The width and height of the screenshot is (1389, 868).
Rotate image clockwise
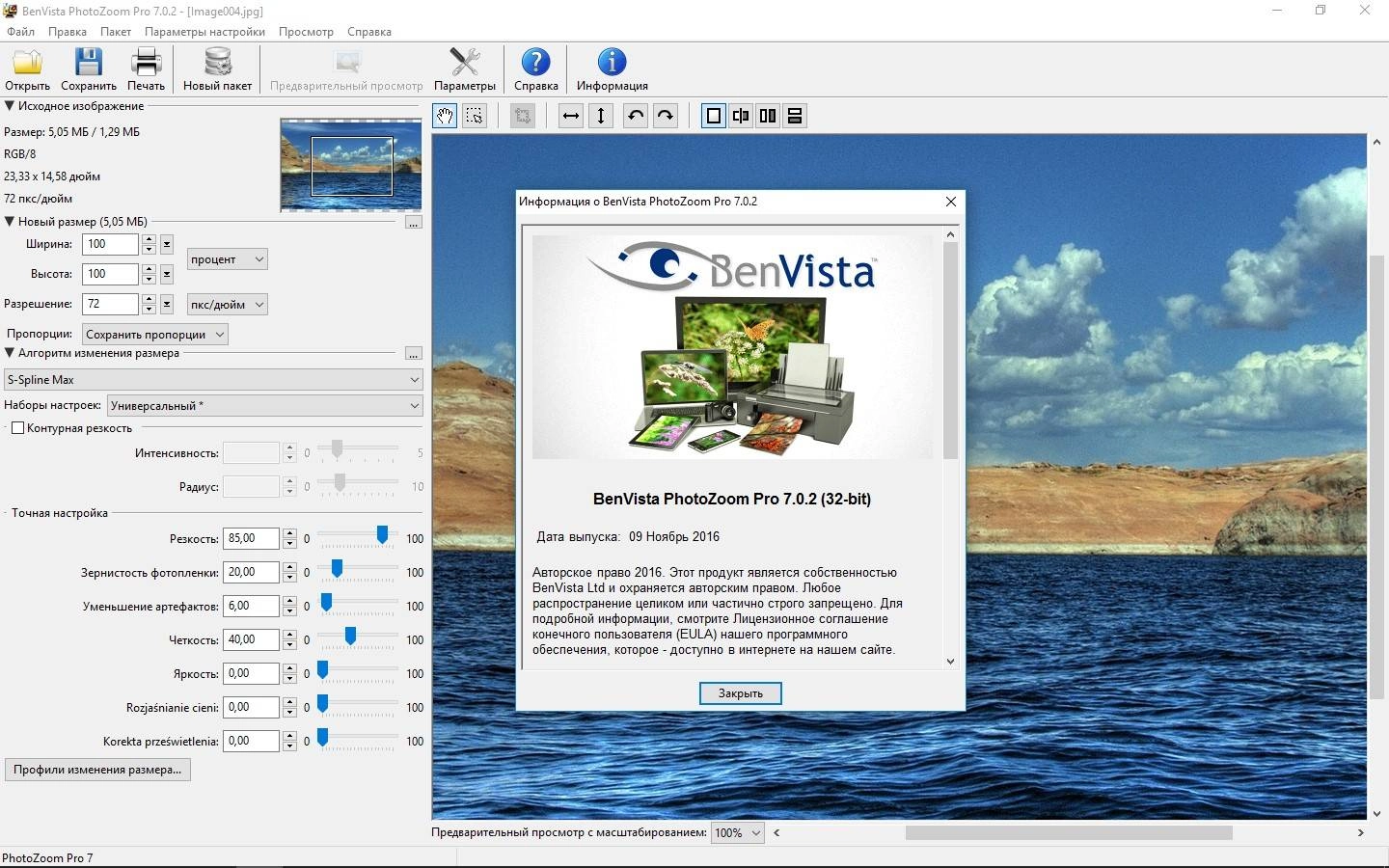coord(666,116)
